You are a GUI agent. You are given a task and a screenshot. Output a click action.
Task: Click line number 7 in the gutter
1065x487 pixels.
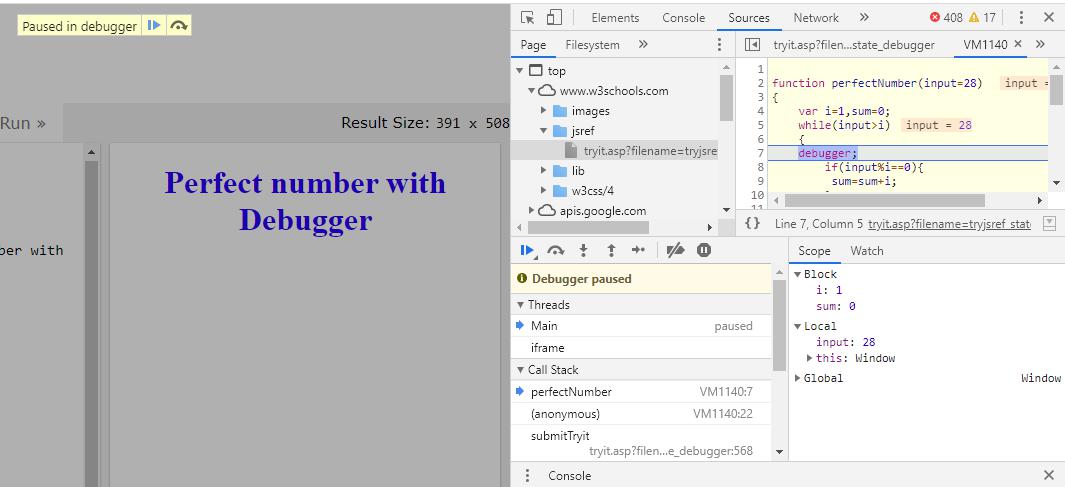coord(761,154)
